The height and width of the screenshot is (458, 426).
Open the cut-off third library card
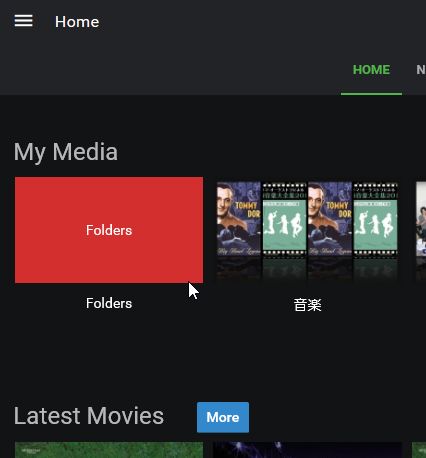(x=421, y=230)
